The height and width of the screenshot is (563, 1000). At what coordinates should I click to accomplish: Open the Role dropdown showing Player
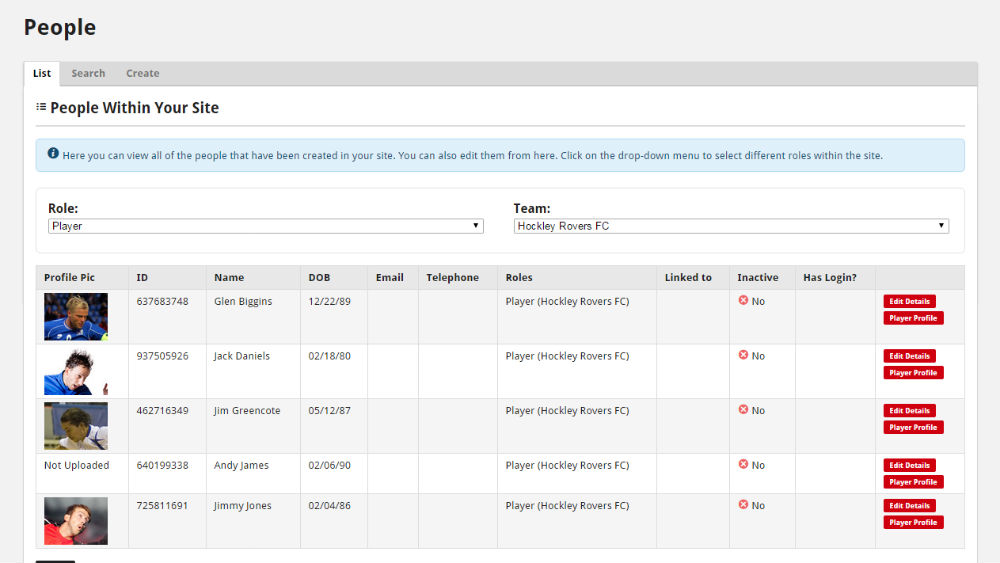265,226
